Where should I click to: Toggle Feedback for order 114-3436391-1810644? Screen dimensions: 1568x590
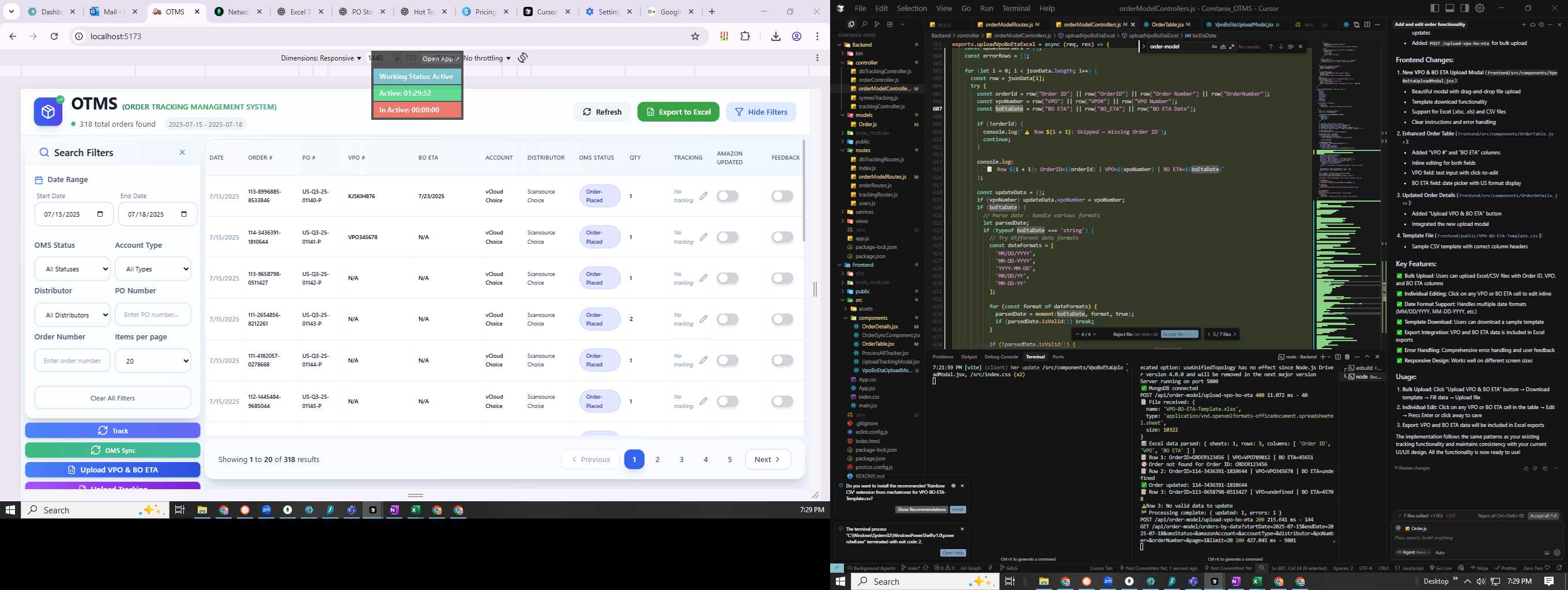click(x=782, y=237)
